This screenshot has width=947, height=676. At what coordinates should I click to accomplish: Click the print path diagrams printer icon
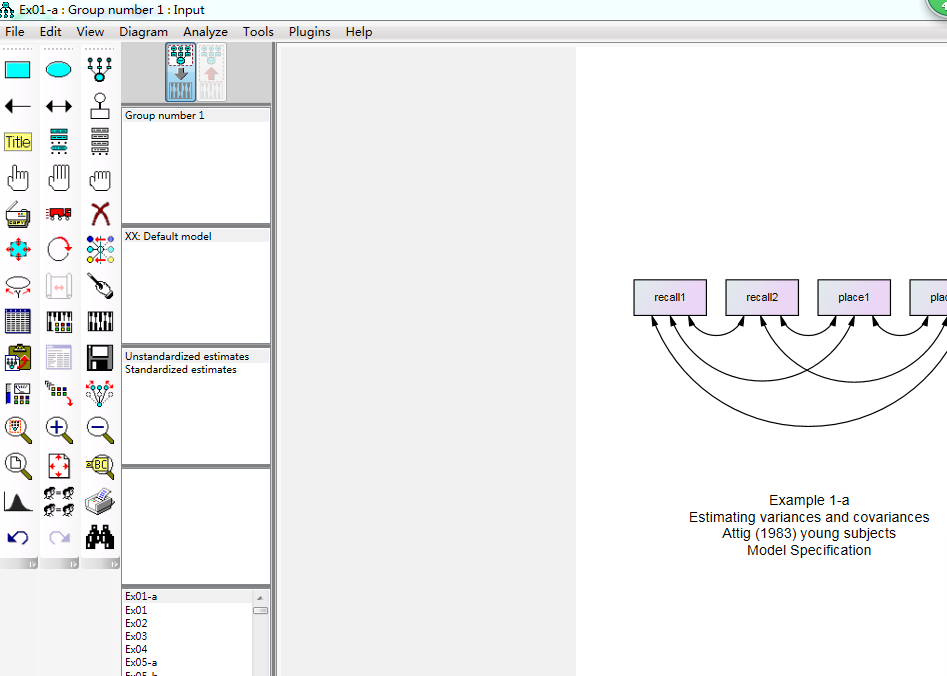pyautogui.click(x=100, y=501)
